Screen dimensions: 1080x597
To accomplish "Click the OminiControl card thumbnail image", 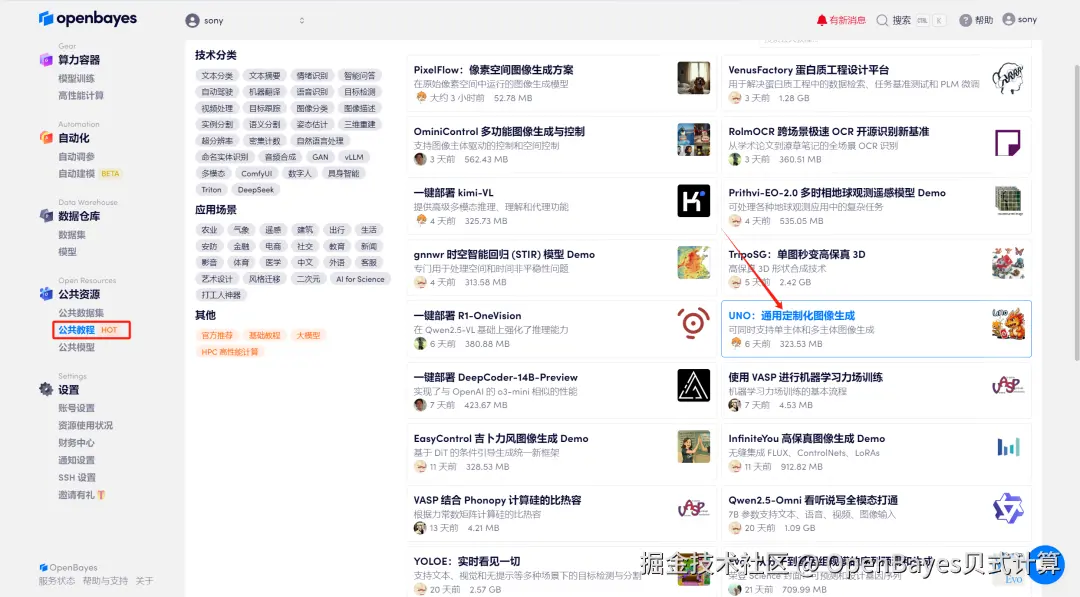I will click(x=693, y=139).
